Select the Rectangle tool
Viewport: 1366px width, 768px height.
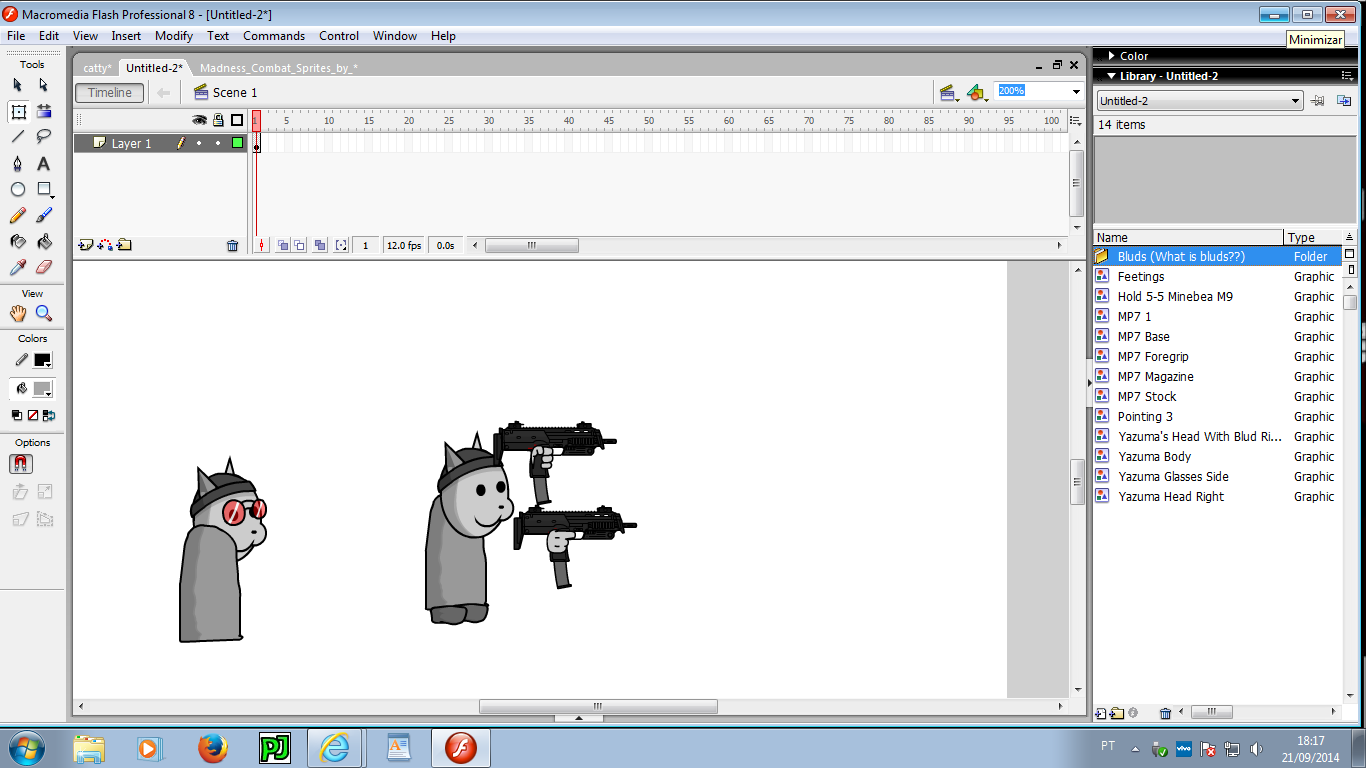44,189
